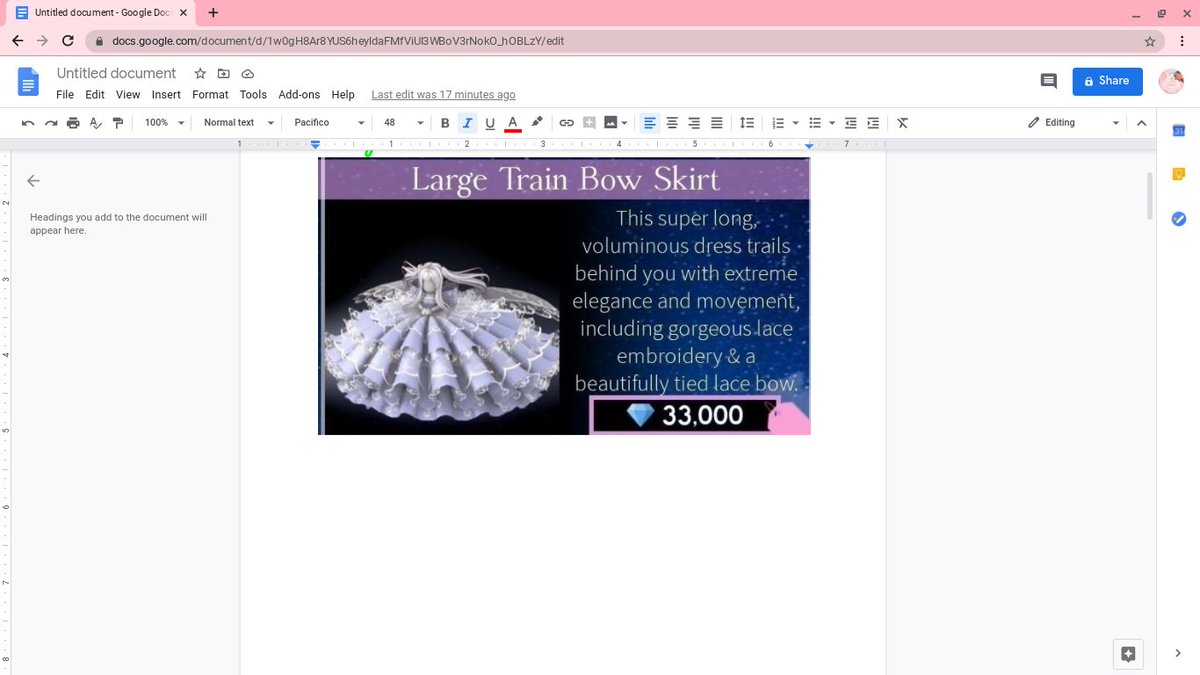This screenshot has height=675, width=1200.
Task: Insert a link with the toolbar icon
Action: click(x=566, y=123)
